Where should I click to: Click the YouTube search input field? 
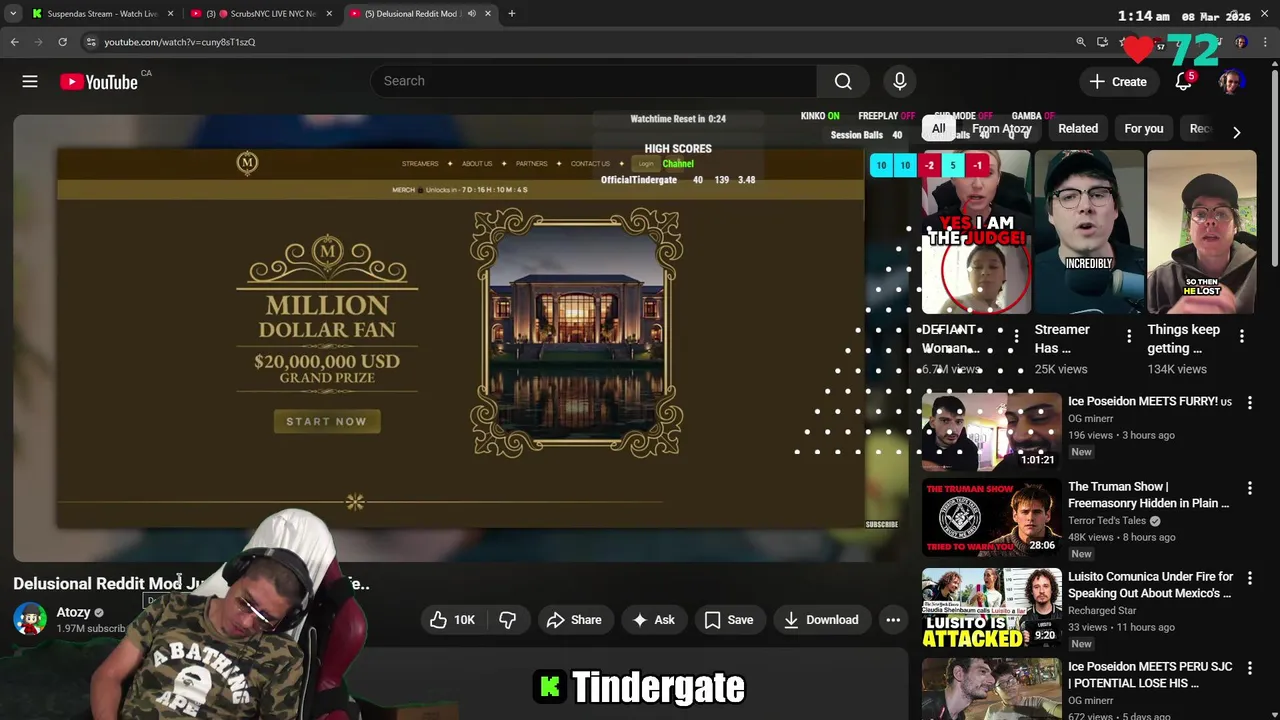[x=593, y=81]
